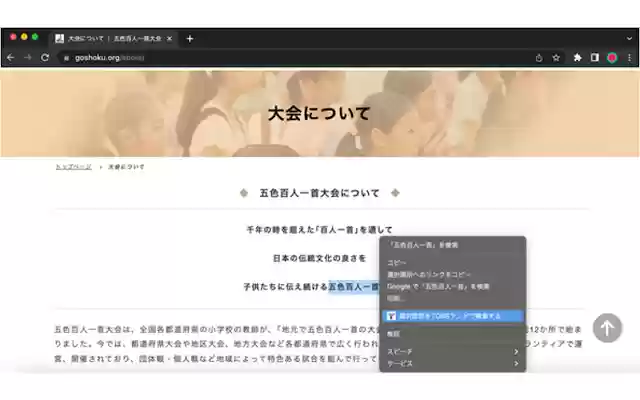Open the Chrome three-dot menu
This screenshot has height=400, width=640.
tap(630, 58)
